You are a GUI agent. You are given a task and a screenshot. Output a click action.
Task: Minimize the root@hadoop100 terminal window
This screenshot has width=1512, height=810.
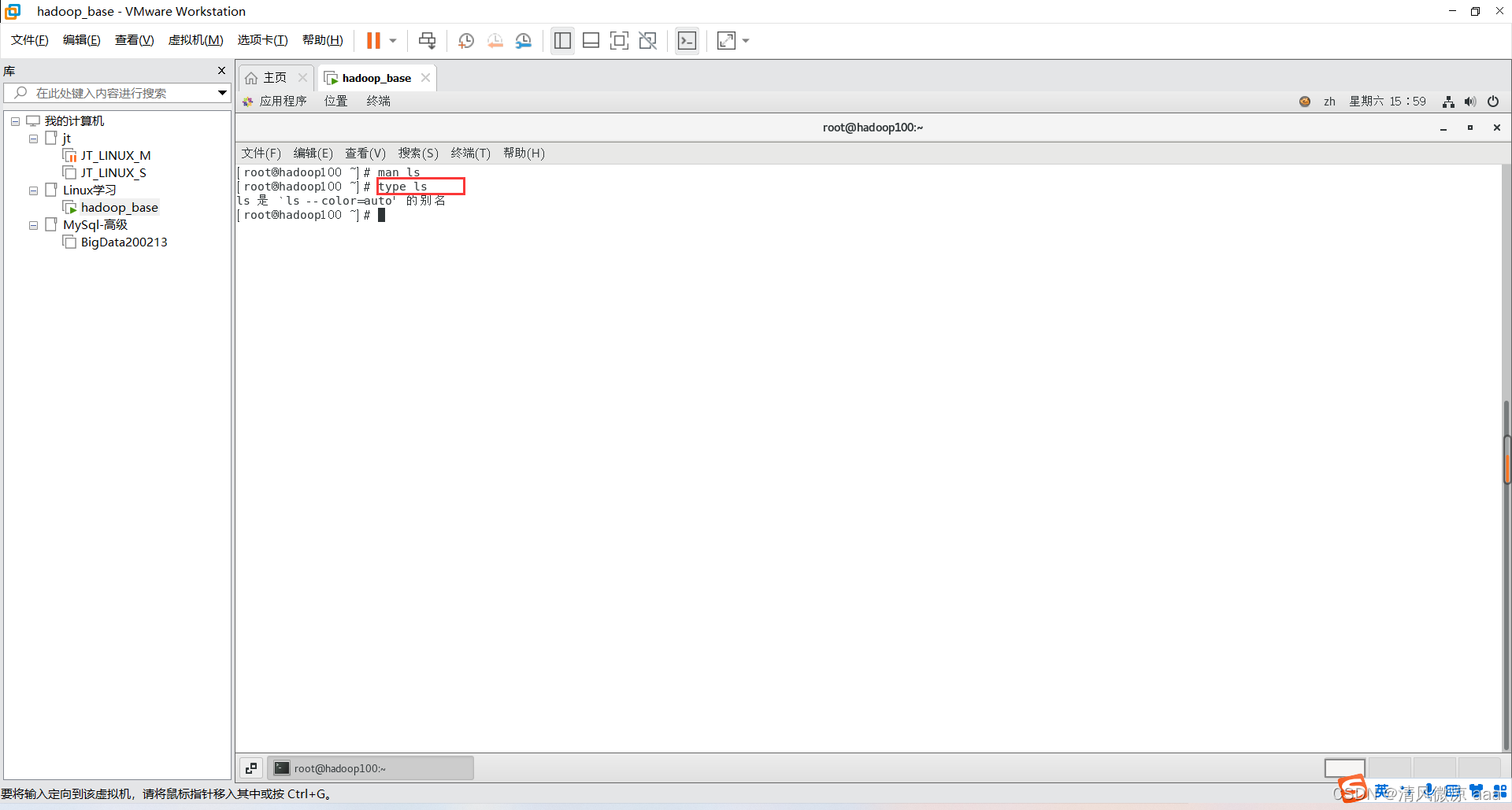click(x=1443, y=128)
